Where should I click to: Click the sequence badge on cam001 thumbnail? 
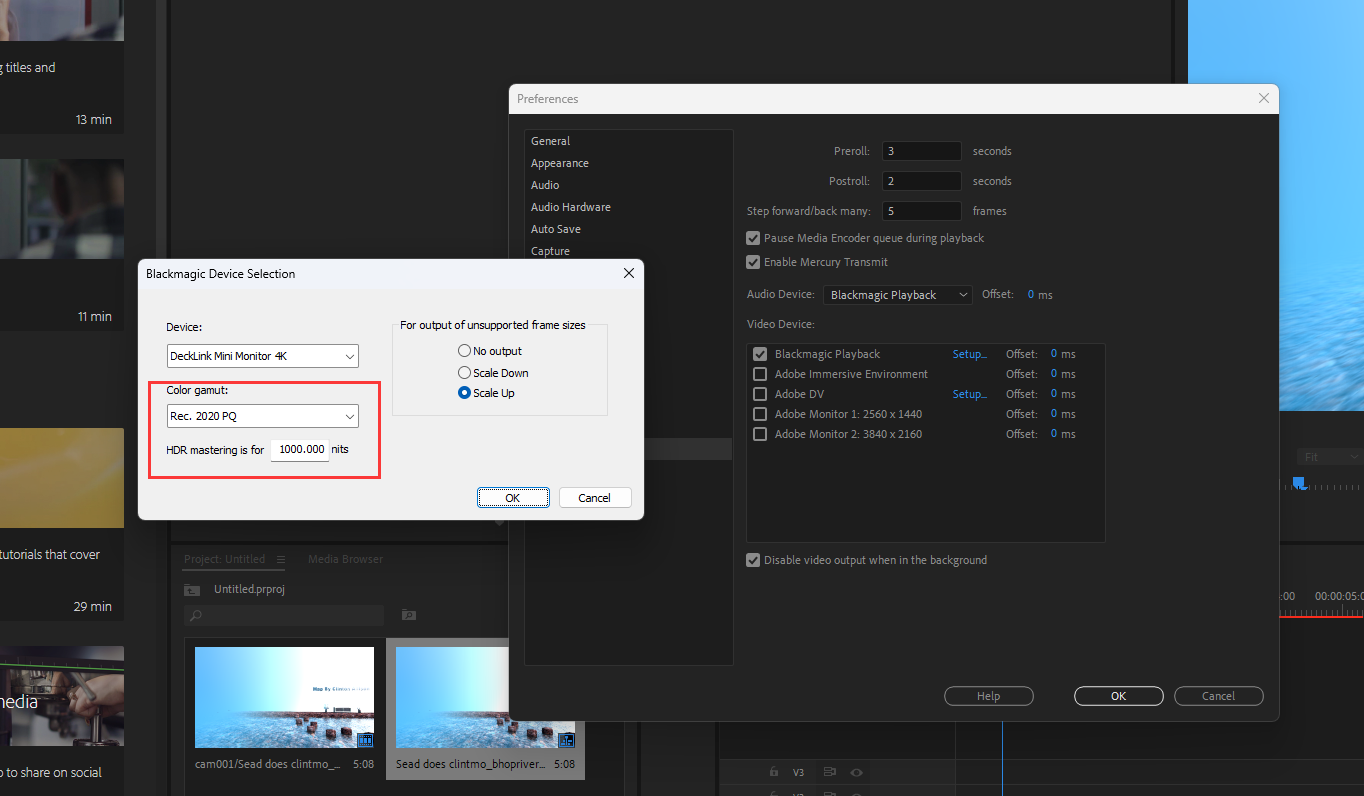click(x=366, y=740)
